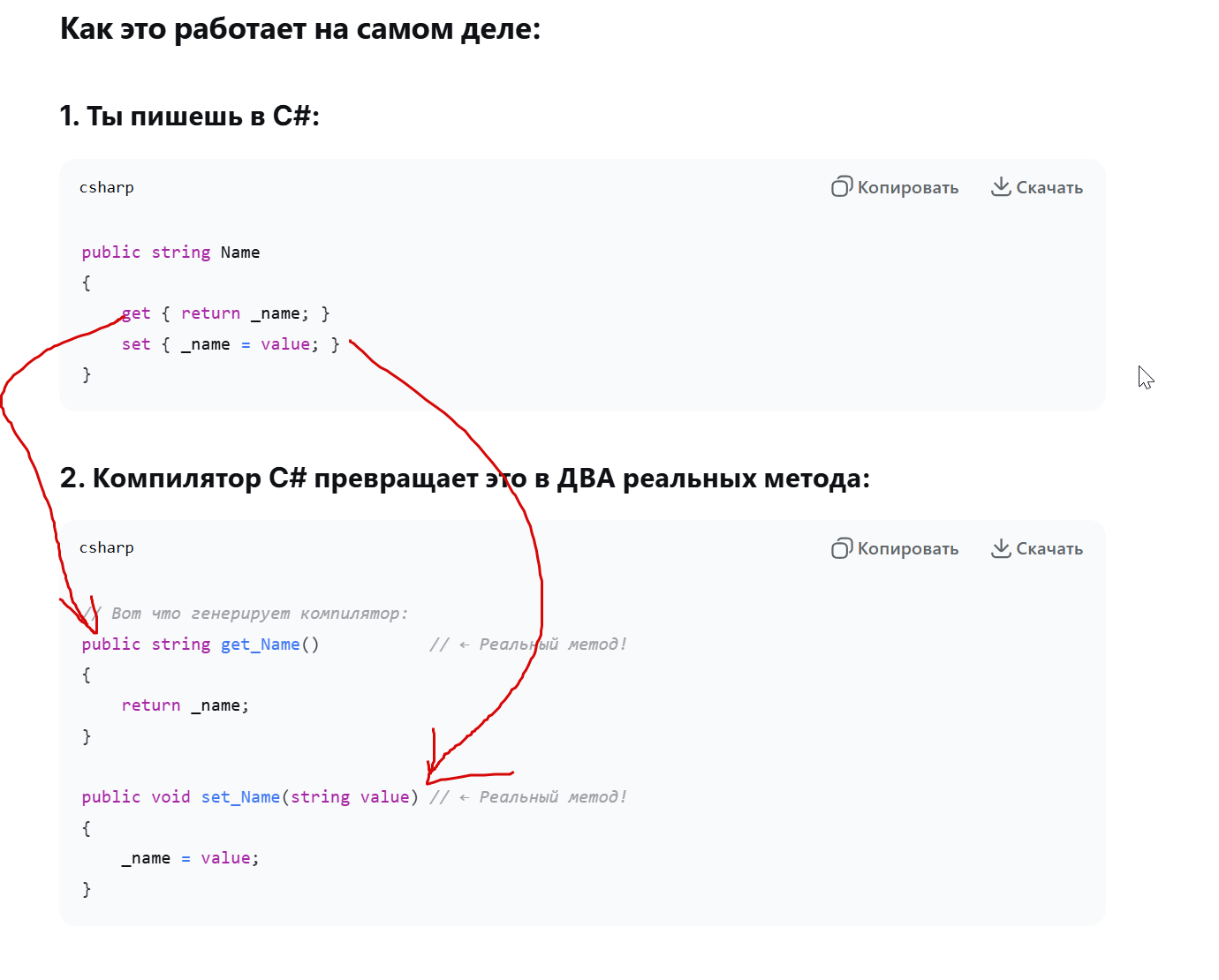Image resolution: width=1219 pixels, height=980 pixels.
Task: Click the heading 'Как это работает на самом деле:'
Action: tap(299, 29)
